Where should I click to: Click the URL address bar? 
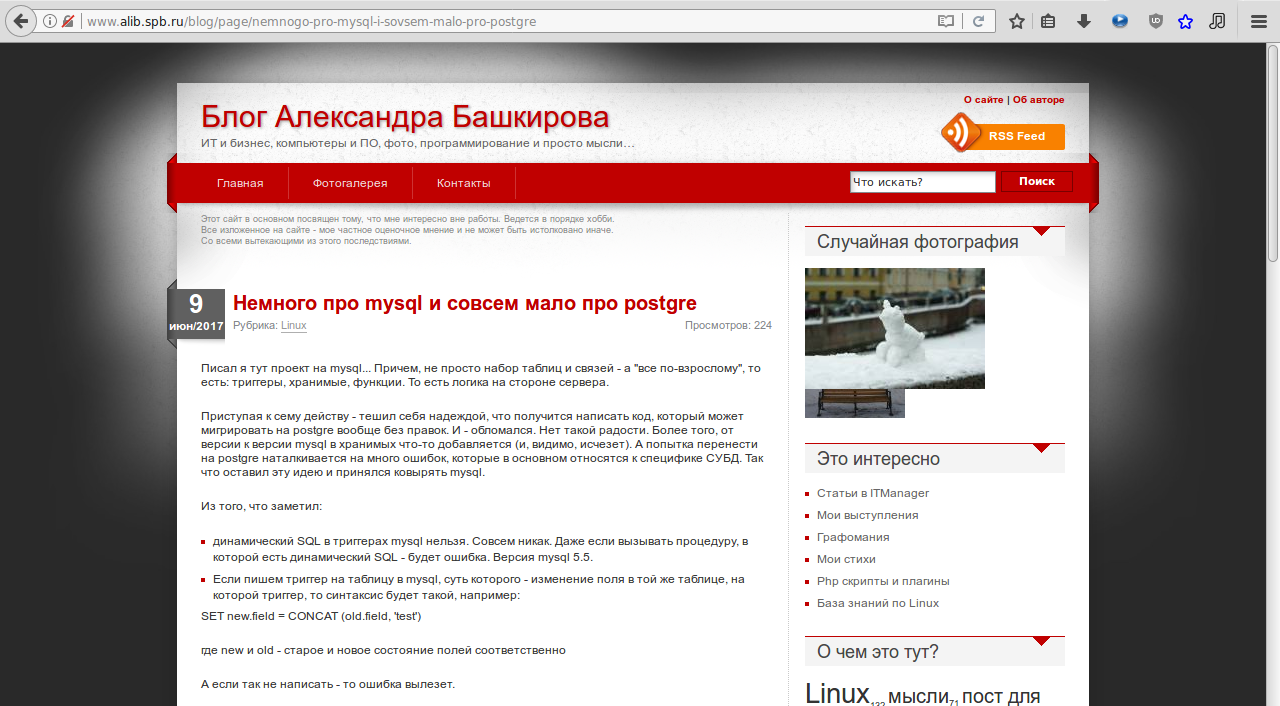coord(510,21)
